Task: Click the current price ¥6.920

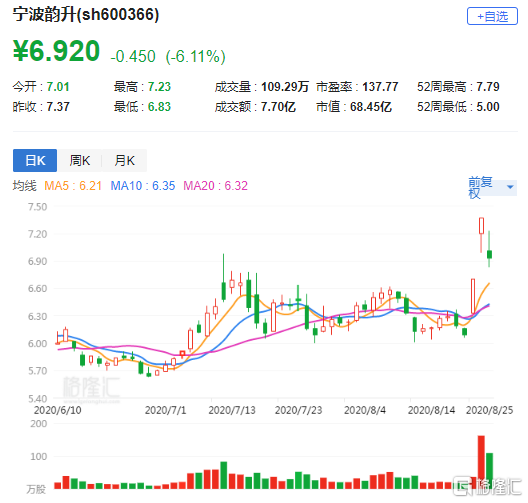Action: point(56,51)
